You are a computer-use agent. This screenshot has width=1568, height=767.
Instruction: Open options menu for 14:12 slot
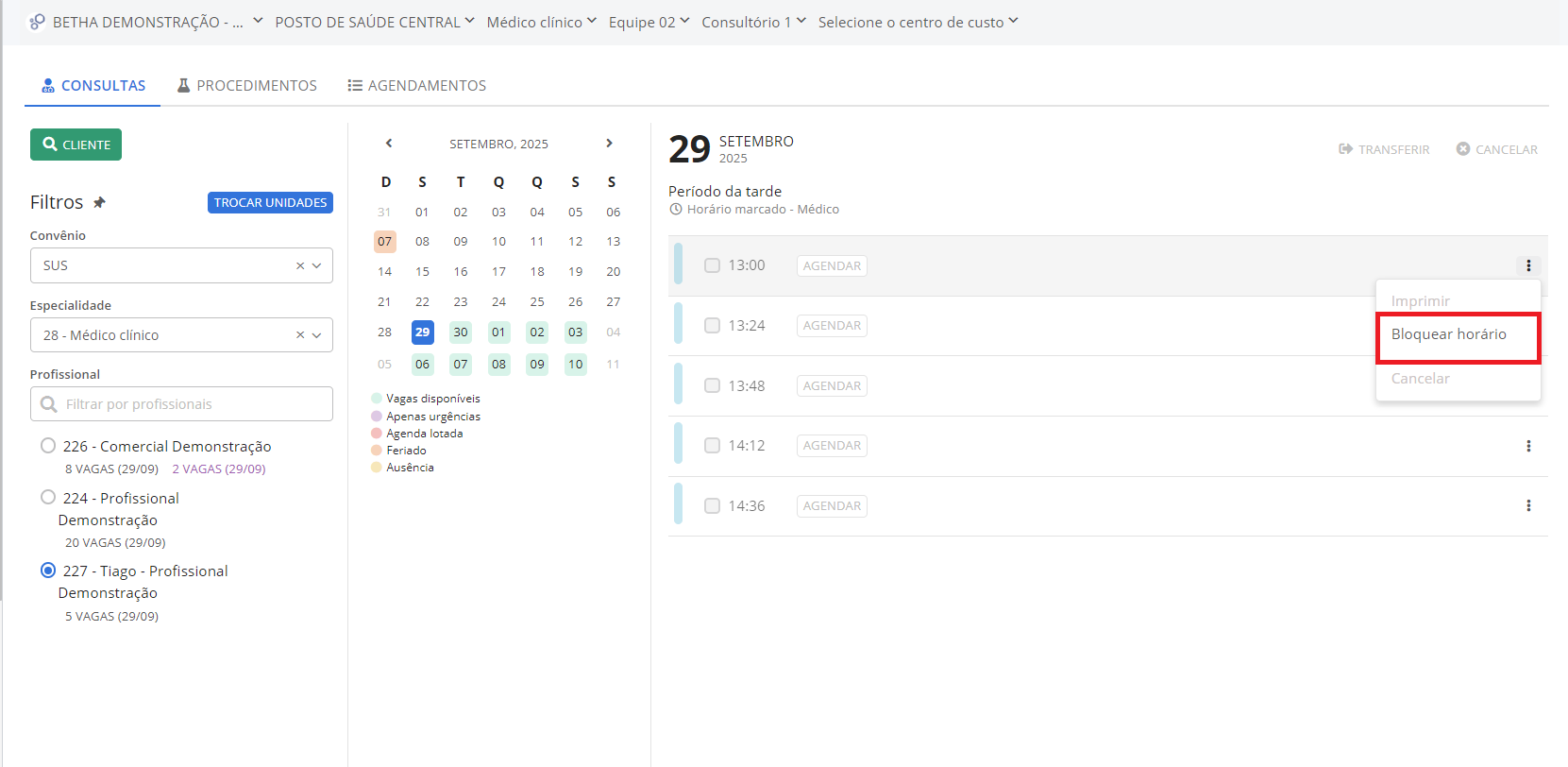coord(1528,446)
